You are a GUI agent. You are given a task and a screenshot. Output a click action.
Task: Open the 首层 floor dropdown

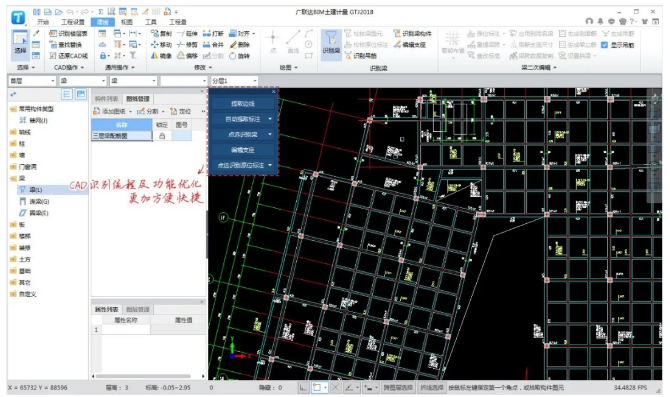32,81
